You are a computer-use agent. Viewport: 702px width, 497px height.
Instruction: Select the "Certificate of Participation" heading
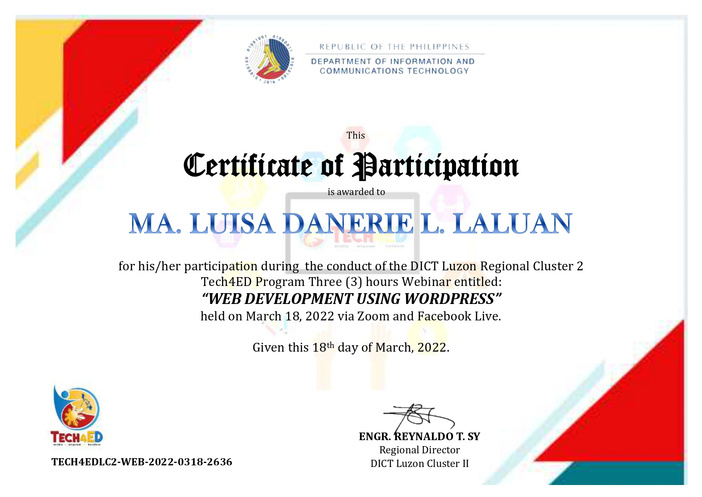click(350, 164)
